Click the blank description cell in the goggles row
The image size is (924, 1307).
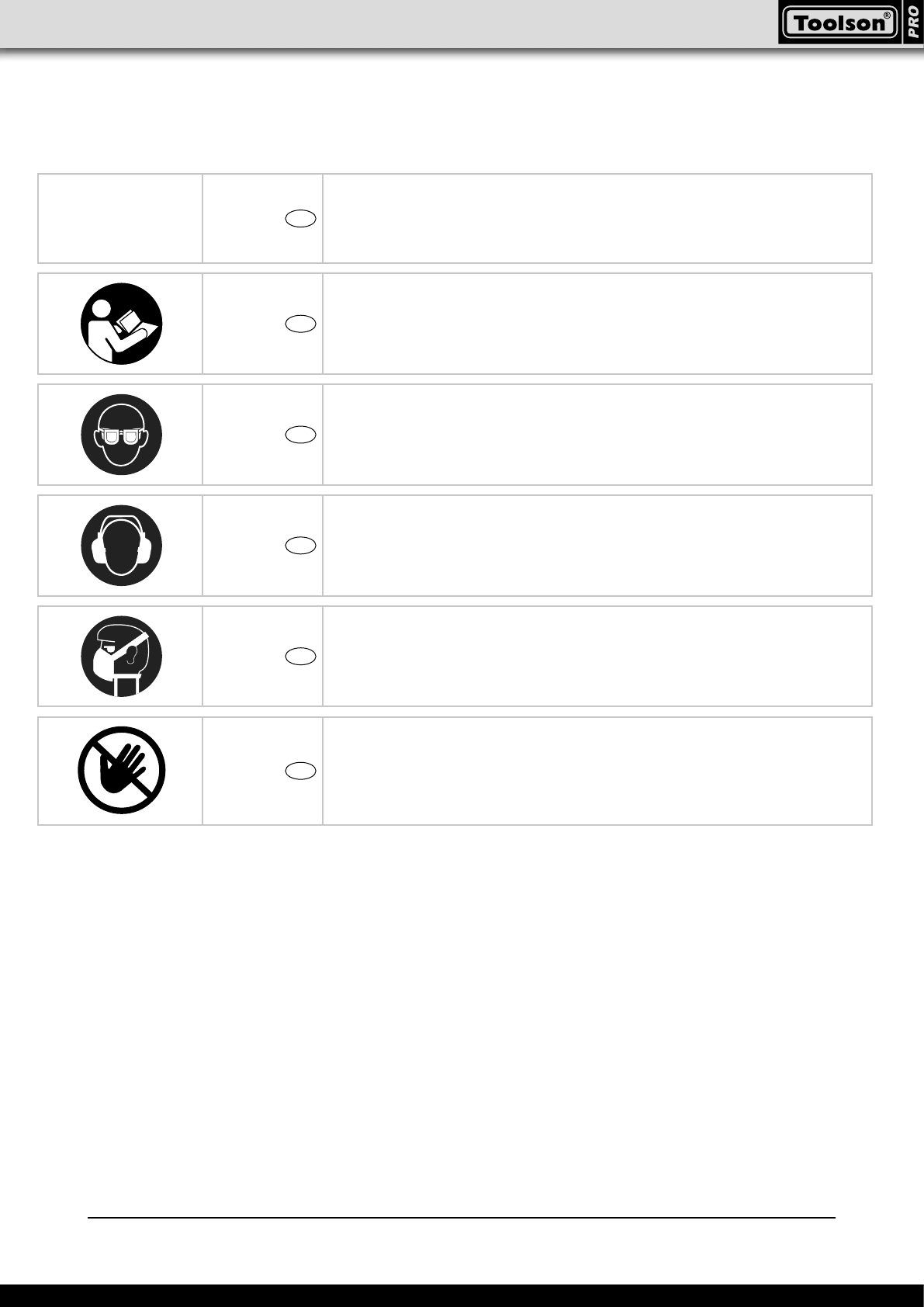click(597, 435)
